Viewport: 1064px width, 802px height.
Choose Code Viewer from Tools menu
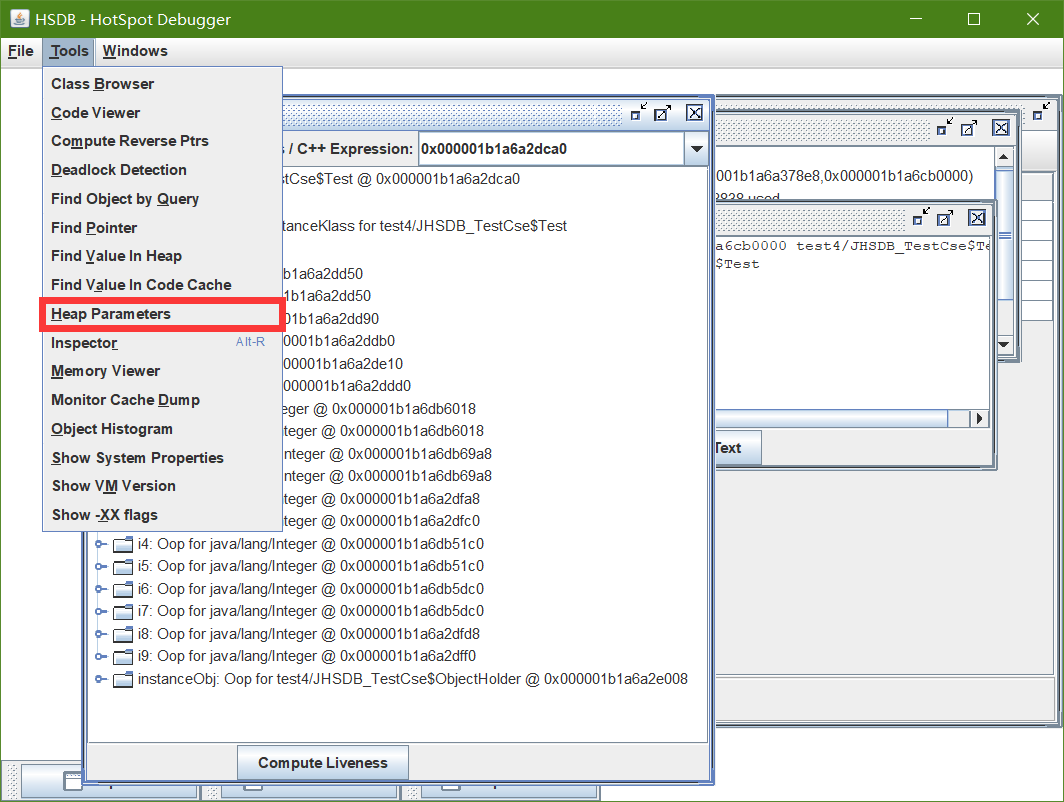coord(162,113)
